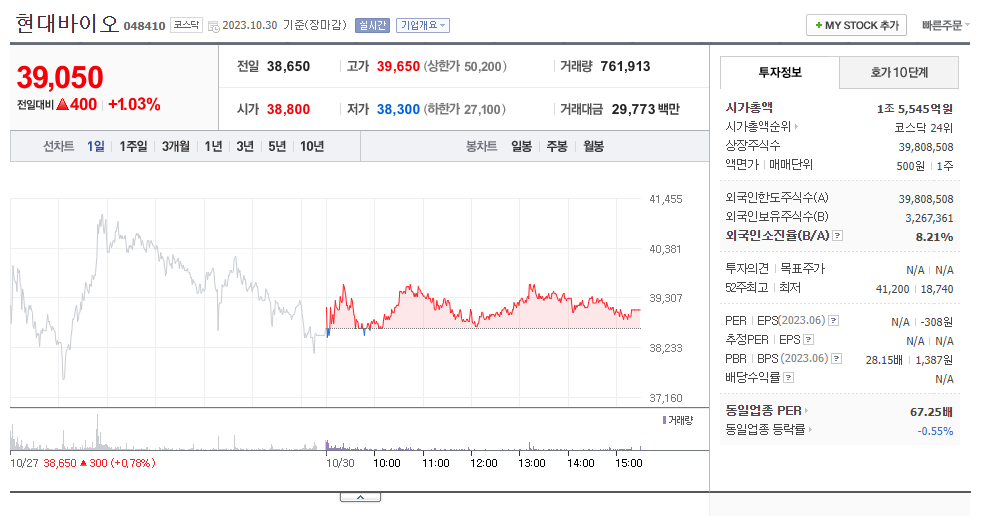Image resolution: width=993 pixels, height=516 pixels.
Task: Click the 하한가 27,100 limit text
Action: tap(464, 110)
